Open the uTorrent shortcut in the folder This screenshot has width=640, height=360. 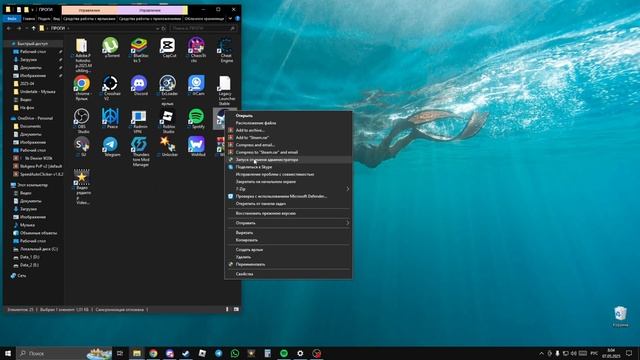[111, 47]
